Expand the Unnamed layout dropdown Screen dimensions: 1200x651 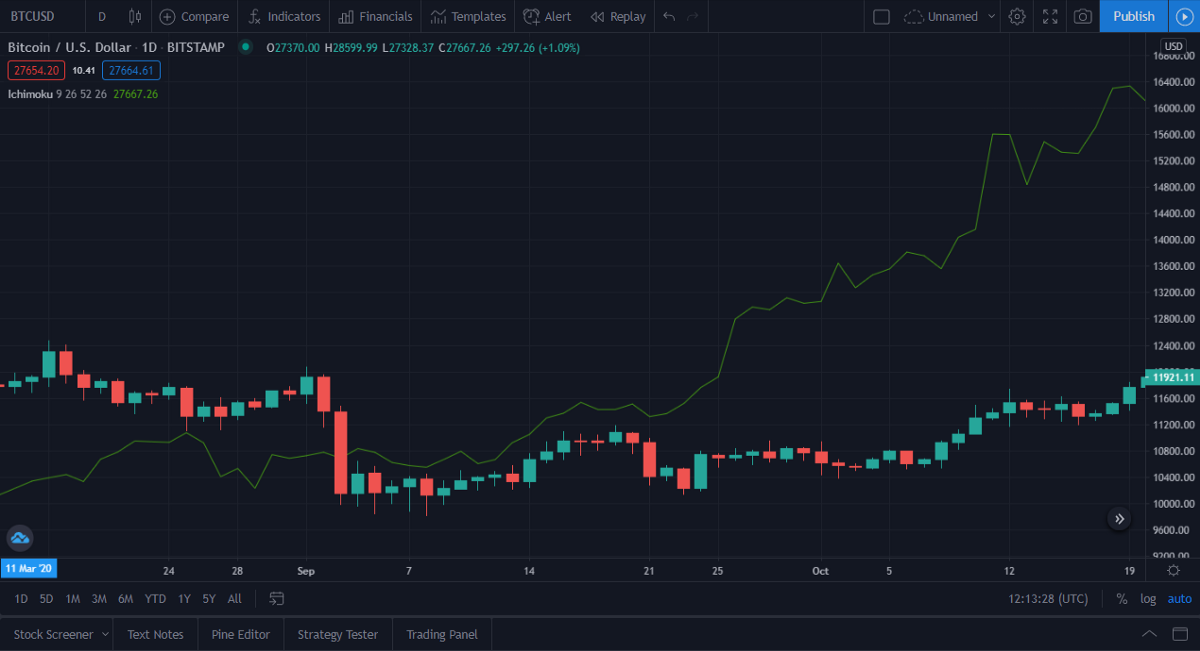992,16
